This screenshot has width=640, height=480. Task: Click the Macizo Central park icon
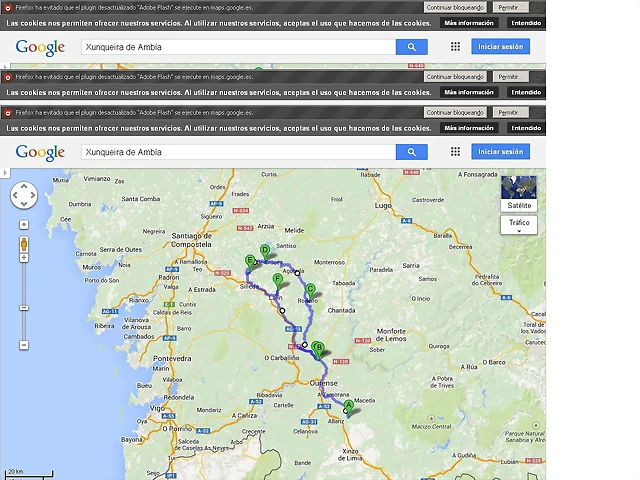(431, 419)
